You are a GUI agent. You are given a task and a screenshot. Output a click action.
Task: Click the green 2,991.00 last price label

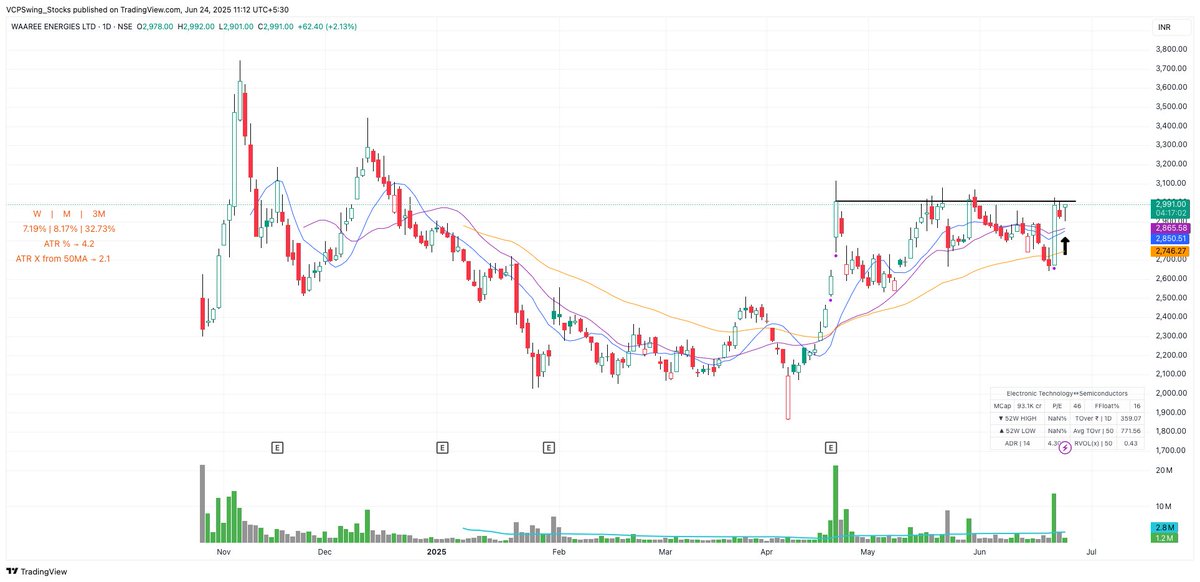tap(1169, 204)
